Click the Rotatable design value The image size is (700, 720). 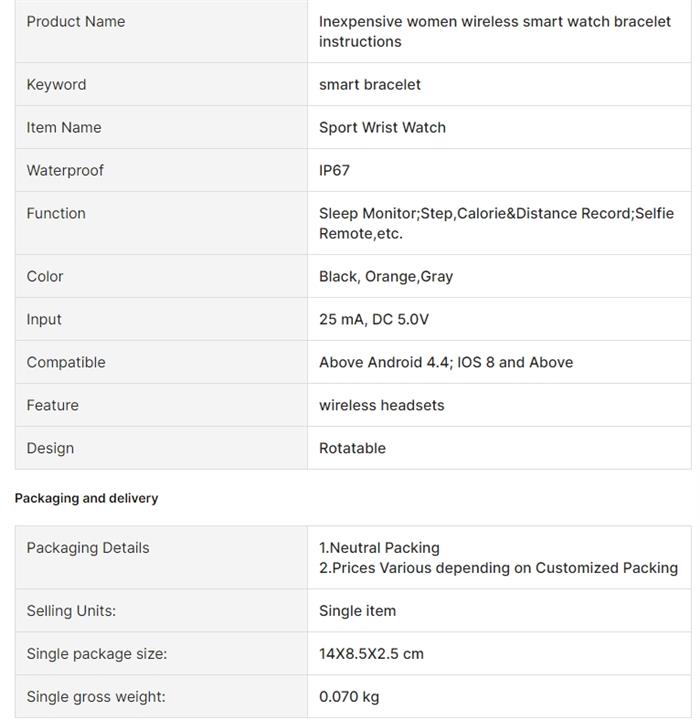352,448
